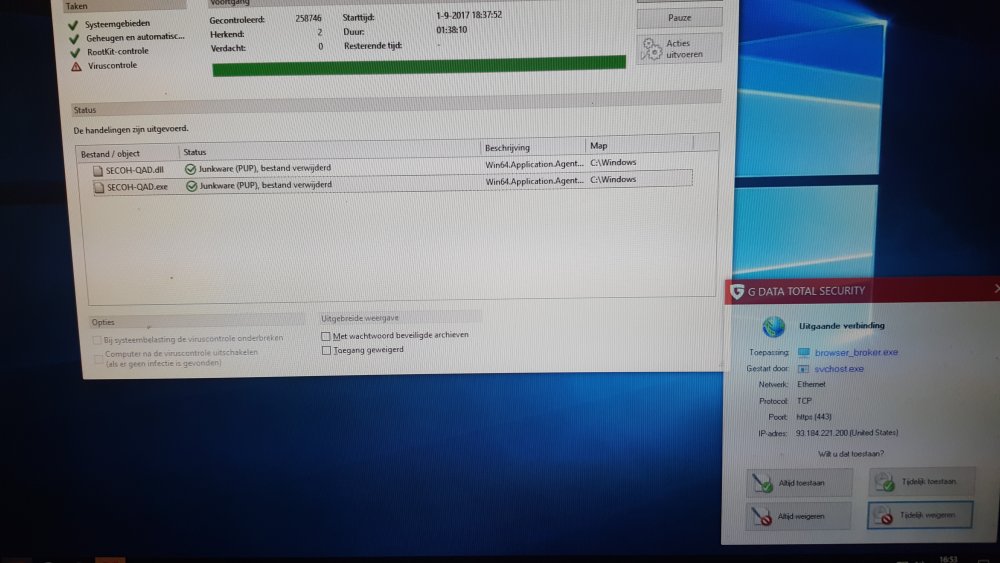Click the checkmark beside RootKit-controle
1000x563 pixels.
coord(75,52)
